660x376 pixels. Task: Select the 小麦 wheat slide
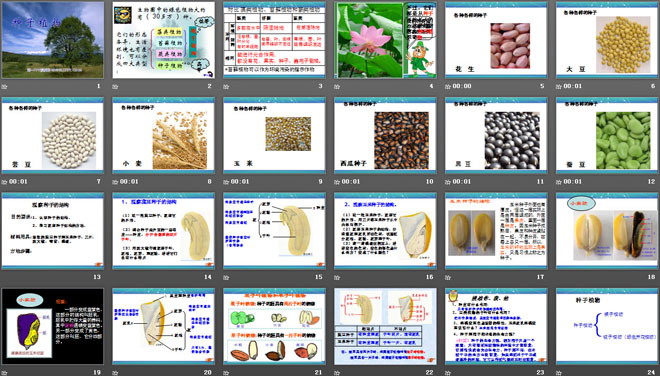tap(163, 136)
